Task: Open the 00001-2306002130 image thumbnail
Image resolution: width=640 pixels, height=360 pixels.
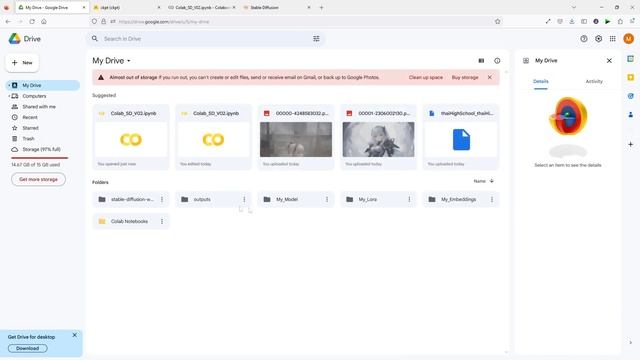Action: [x=378, y=139]
